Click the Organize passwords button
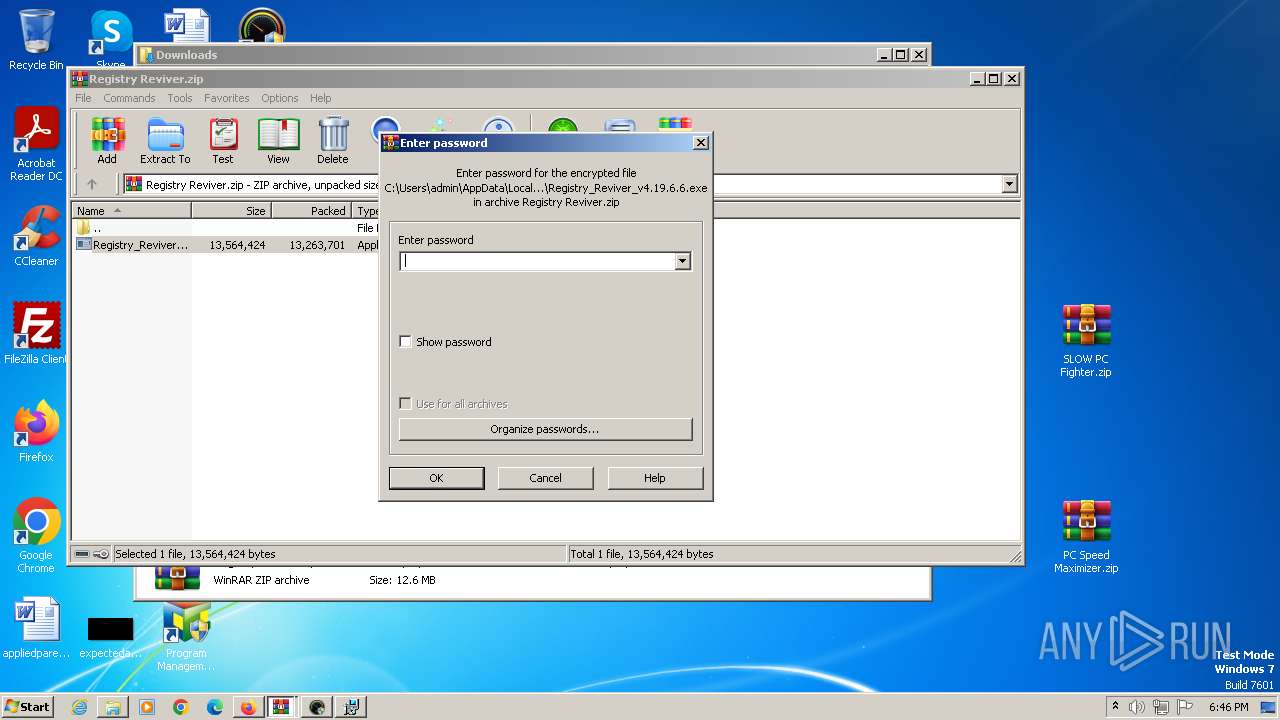The width and height of the screenshot is (1280, 720). tap(545, 429)
